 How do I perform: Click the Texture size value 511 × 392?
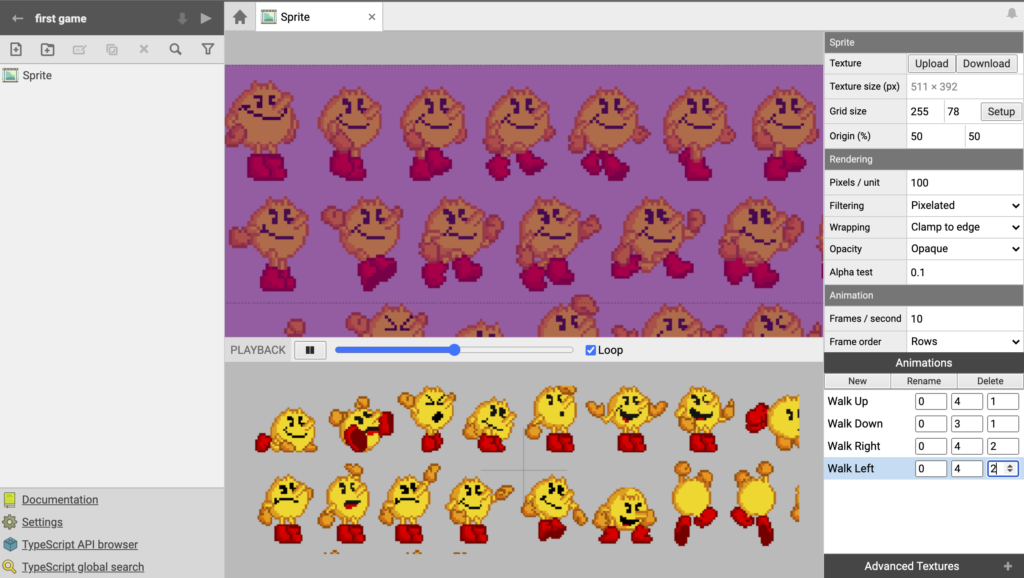934,86
